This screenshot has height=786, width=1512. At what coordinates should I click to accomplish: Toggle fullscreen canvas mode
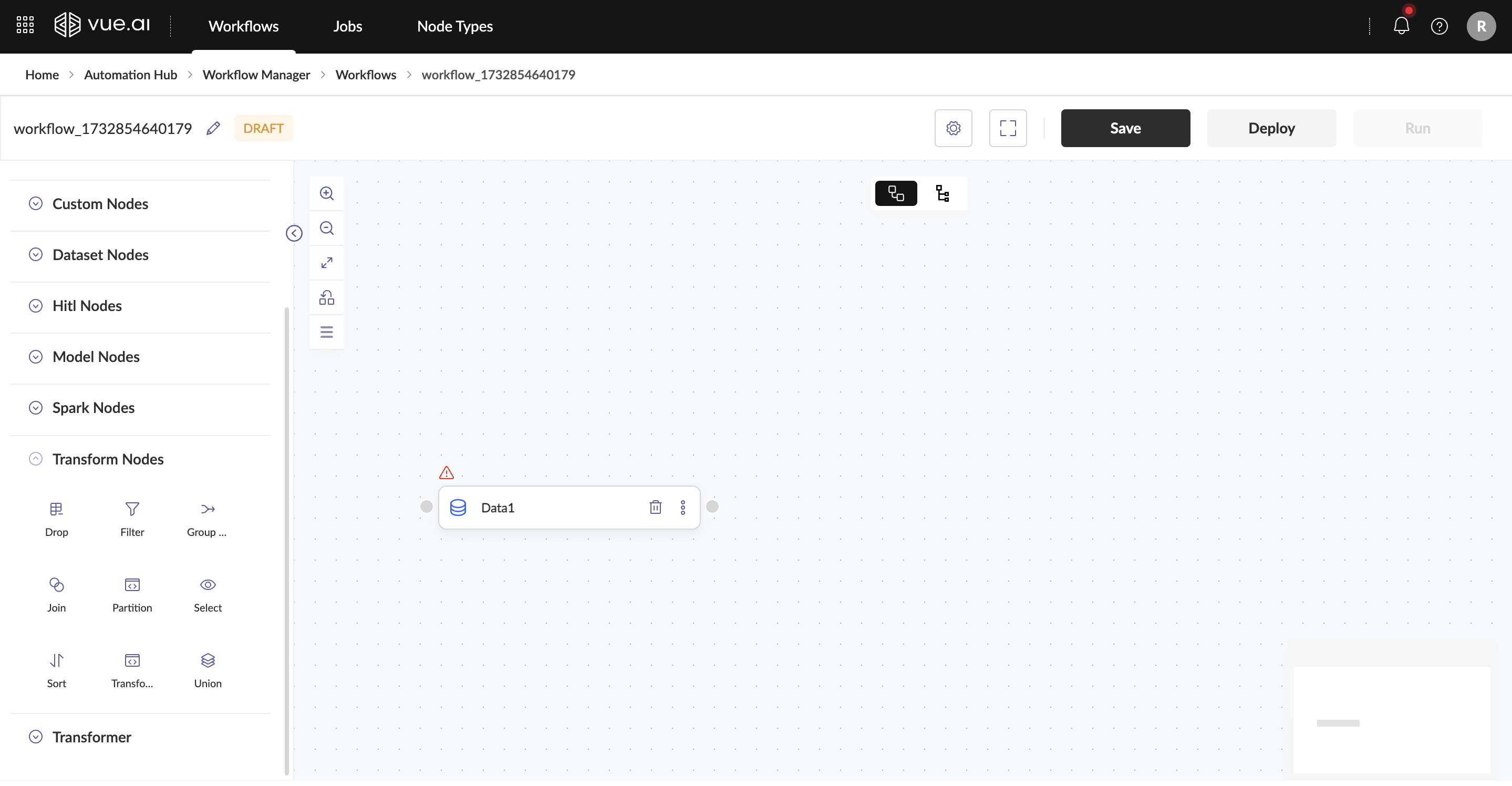click(x=1007, y=128)
